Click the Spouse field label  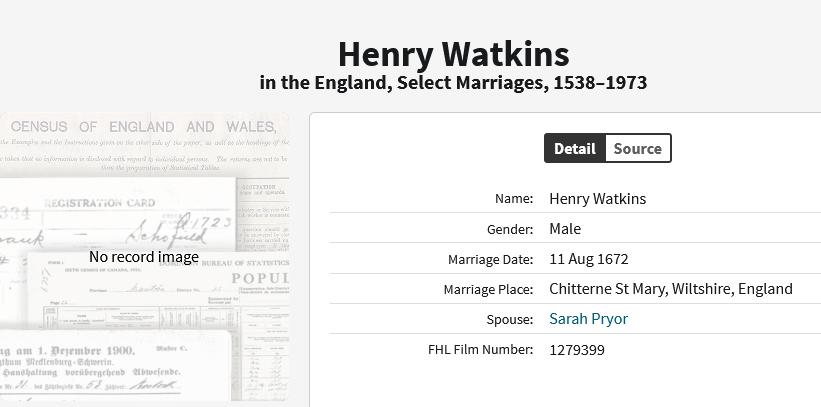(510, 320)
